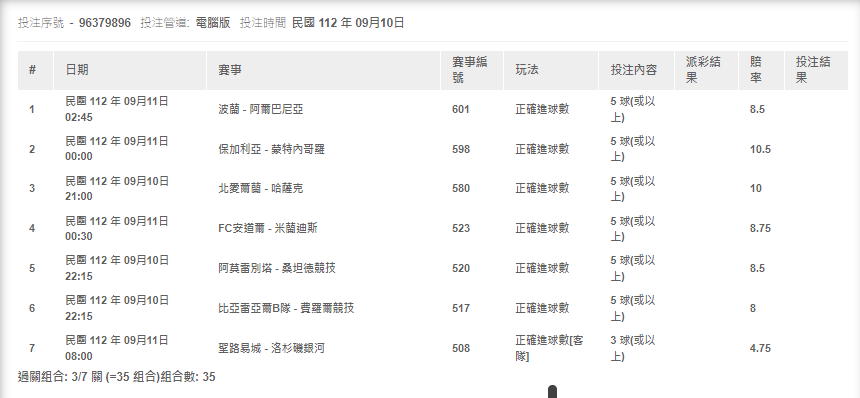The height and width of the screenshot is (398, 860).
Task: Click odds 8.5 in 阿莫雷別塔 row
Action: tap(757, 268)
